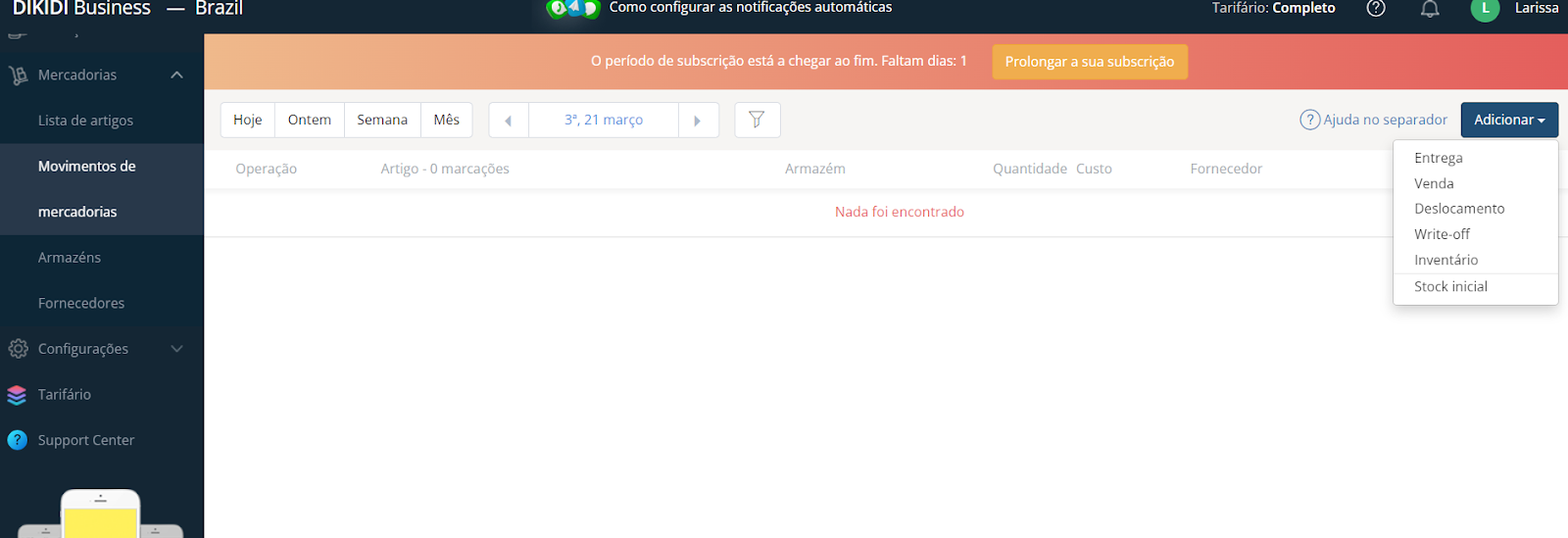The width and height of the screenshot is (1568, 538).
Task: Click the Mercadorias sidebar label
Action: 77,75
